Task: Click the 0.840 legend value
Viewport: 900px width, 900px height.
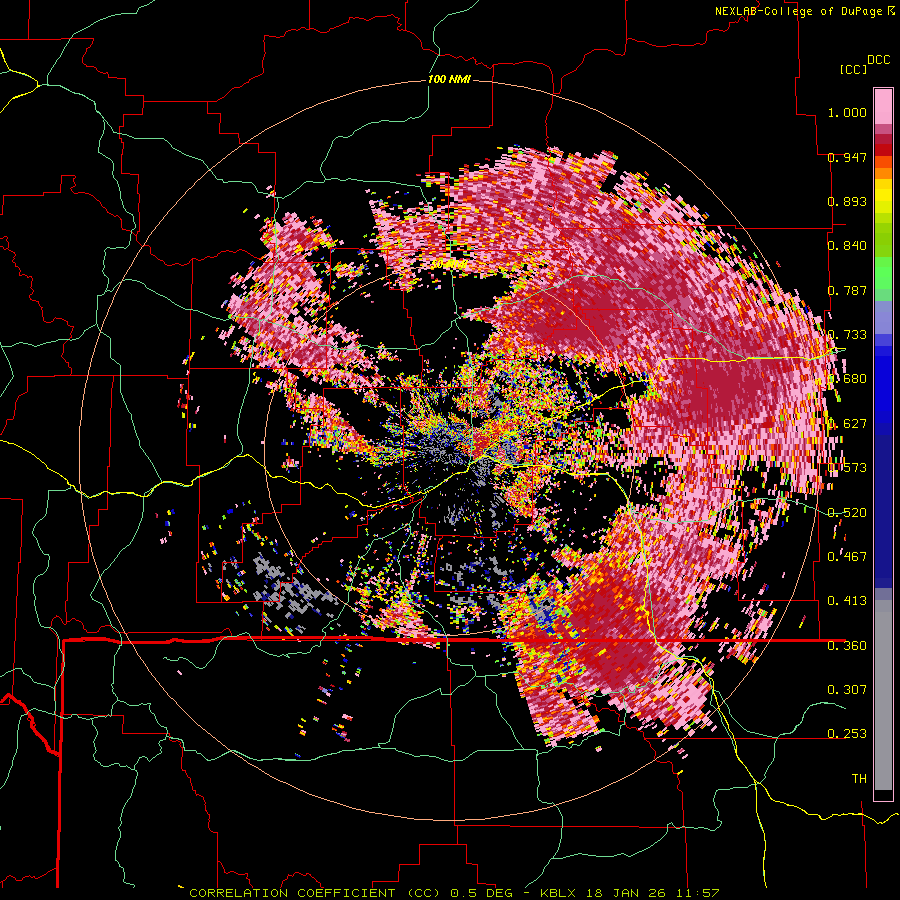Action: [847, 246]
